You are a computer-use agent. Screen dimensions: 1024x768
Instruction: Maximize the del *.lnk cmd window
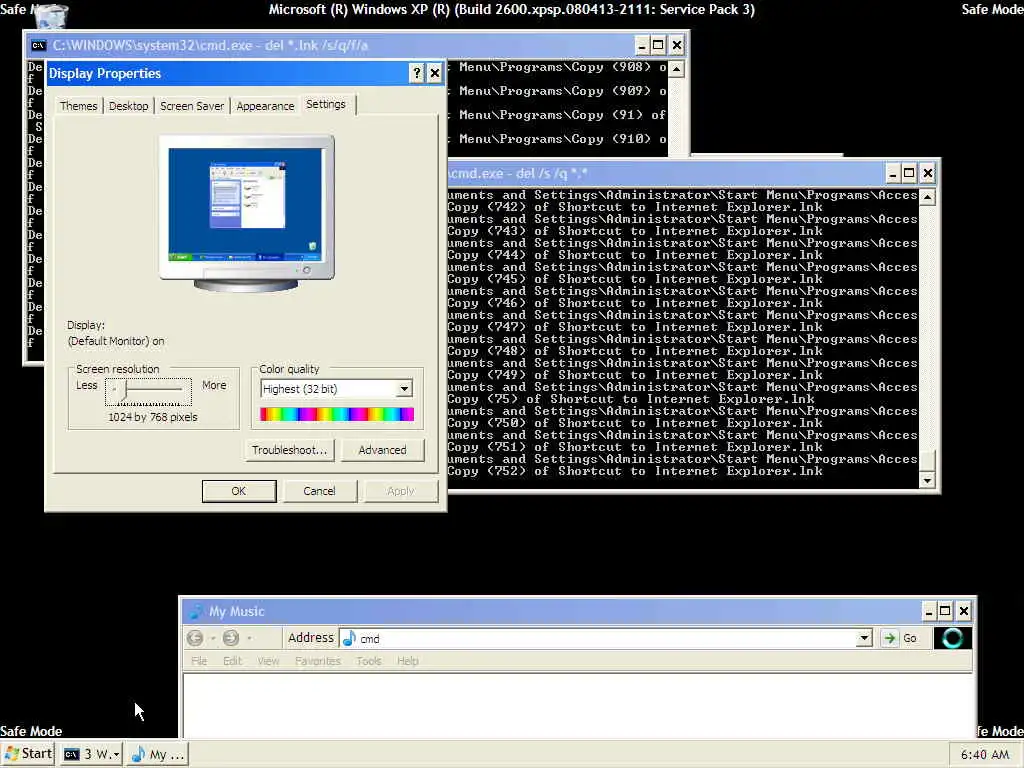[658, 45]
